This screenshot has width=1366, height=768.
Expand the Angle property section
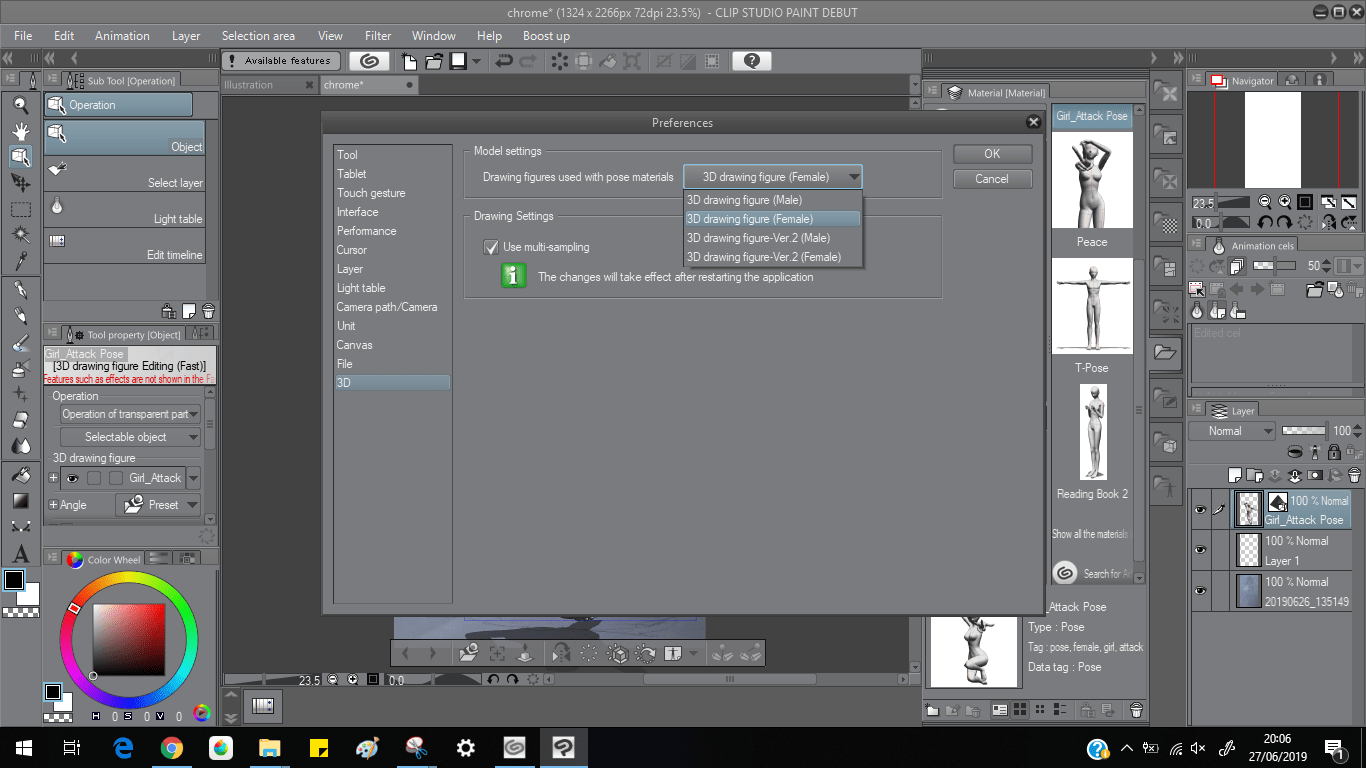(x=53, y=505)
